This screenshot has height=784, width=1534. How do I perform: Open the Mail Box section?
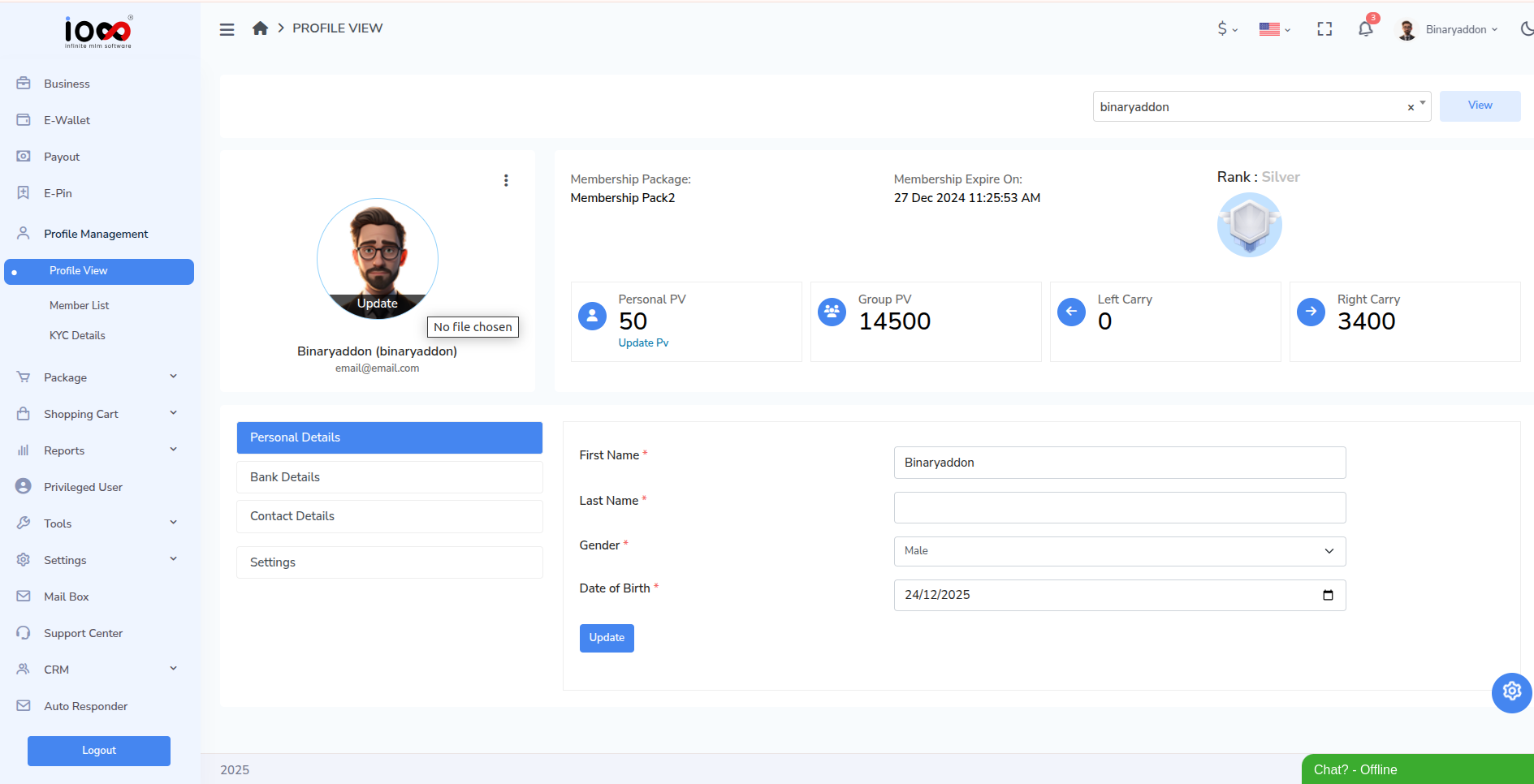pyautogui.click(x=67, y=597)
